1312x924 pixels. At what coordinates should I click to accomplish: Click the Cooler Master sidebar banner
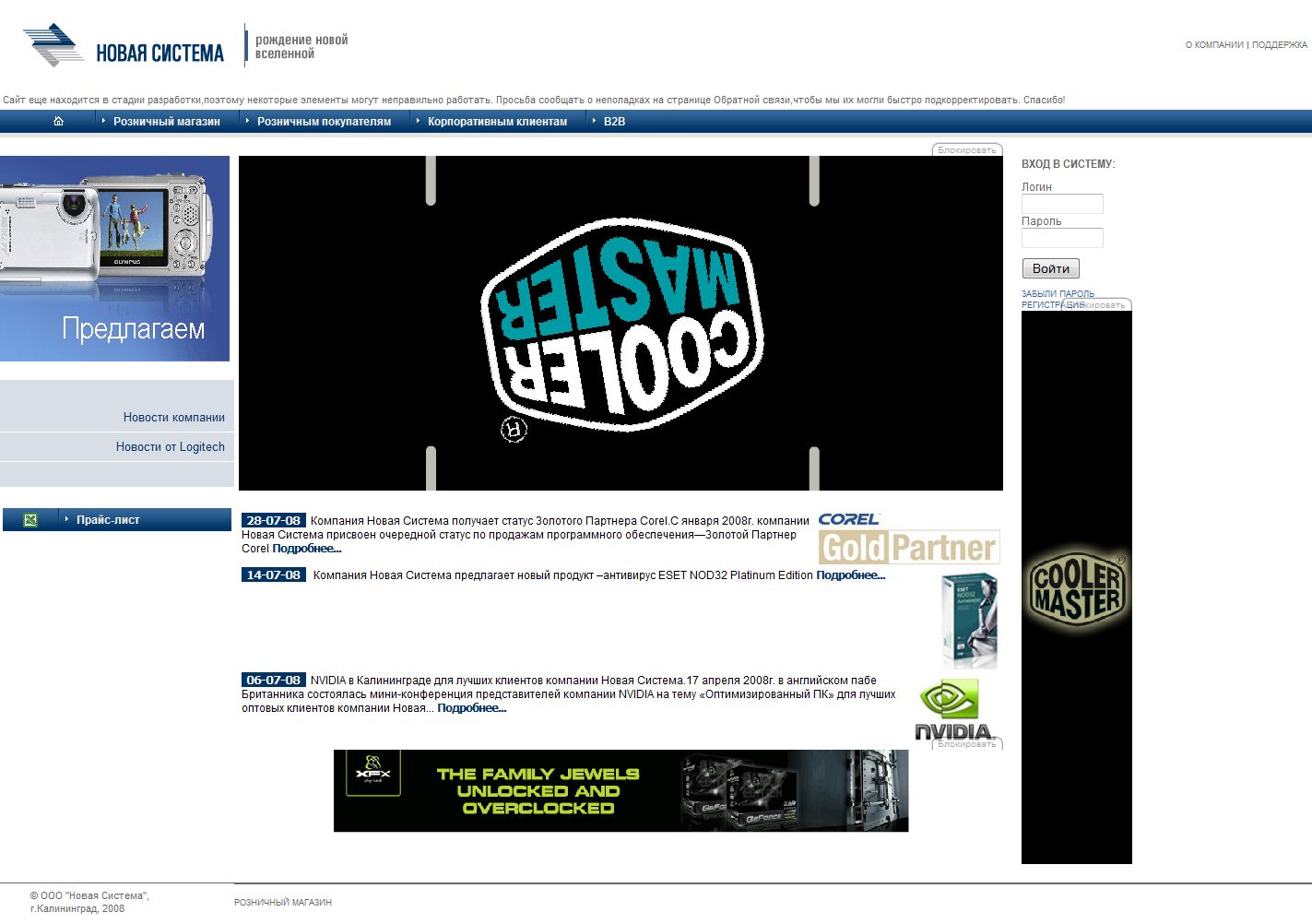click(x=1077, y=587)
